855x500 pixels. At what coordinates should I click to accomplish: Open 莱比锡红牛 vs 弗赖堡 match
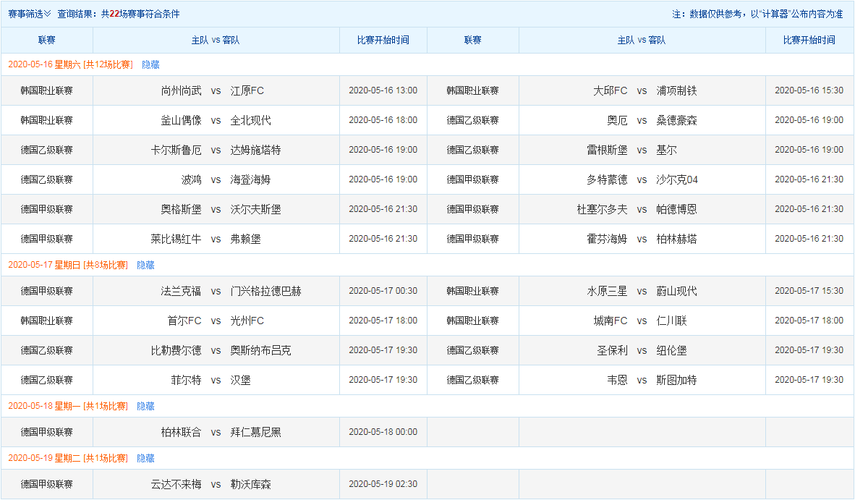[215, 239]
